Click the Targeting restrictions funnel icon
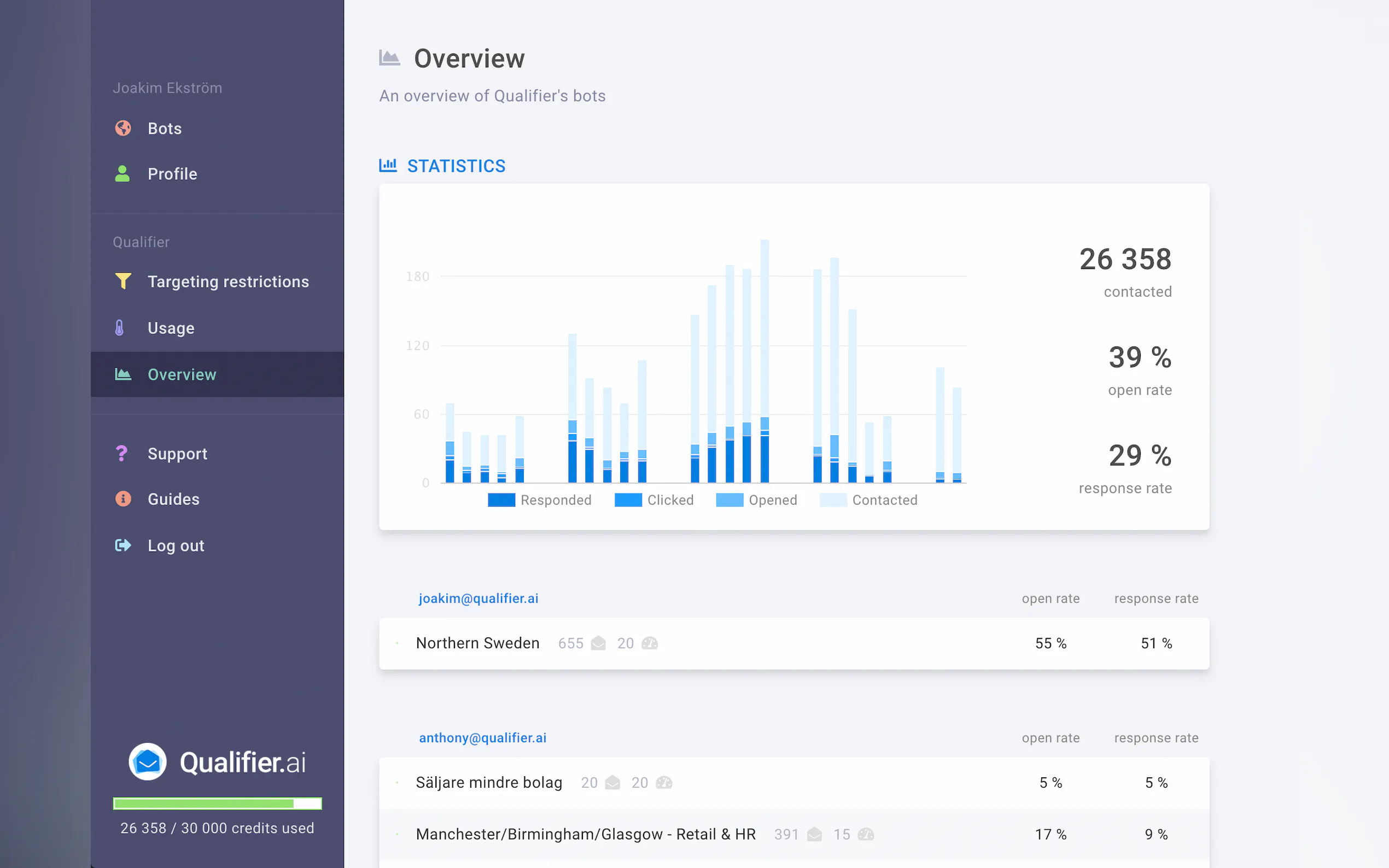 point(123,281)
